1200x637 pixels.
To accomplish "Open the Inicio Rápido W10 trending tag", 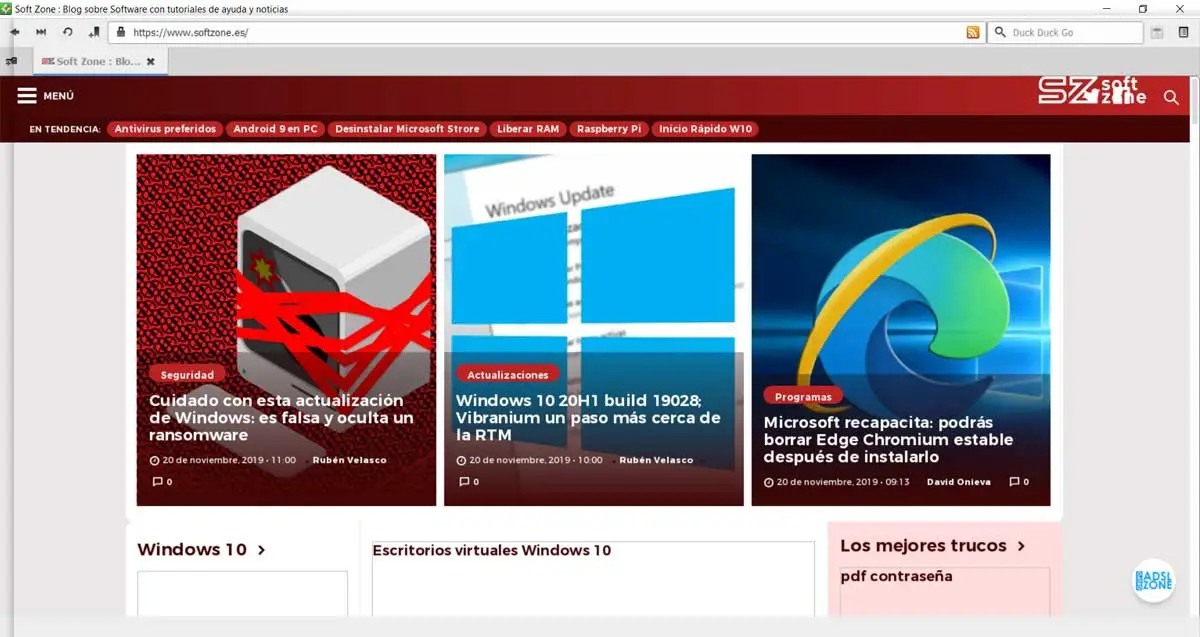I will click(705, 129).
